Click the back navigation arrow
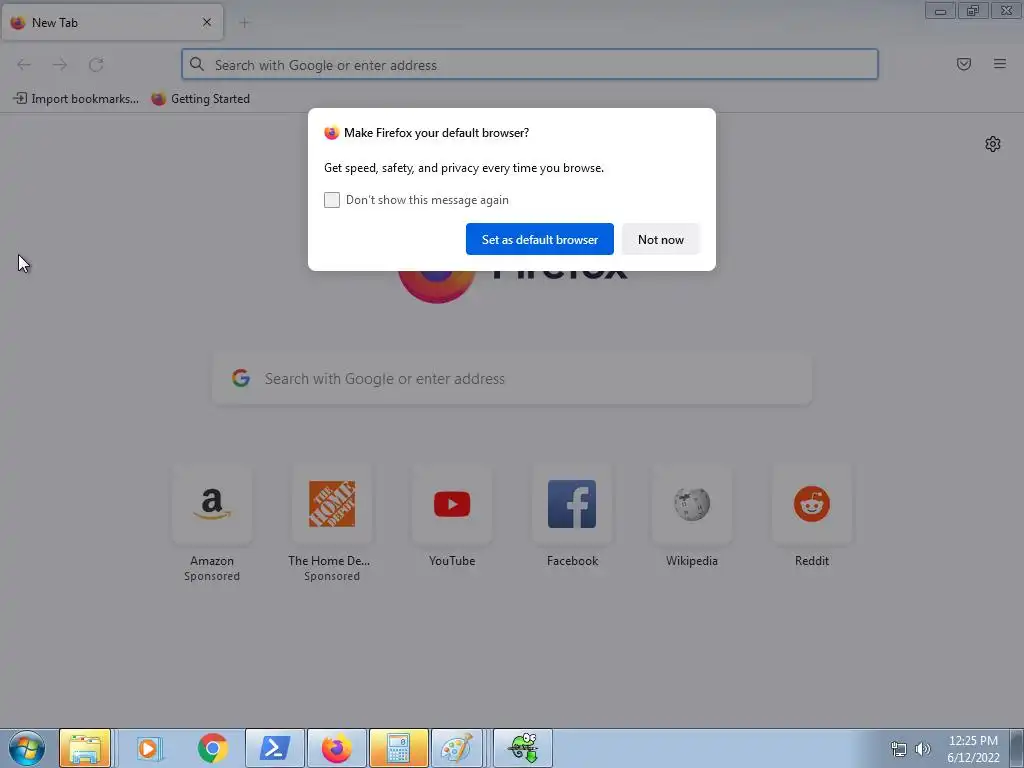Image resolution: width=1024 pixels, height=768 pixels. tap(24, 64)
